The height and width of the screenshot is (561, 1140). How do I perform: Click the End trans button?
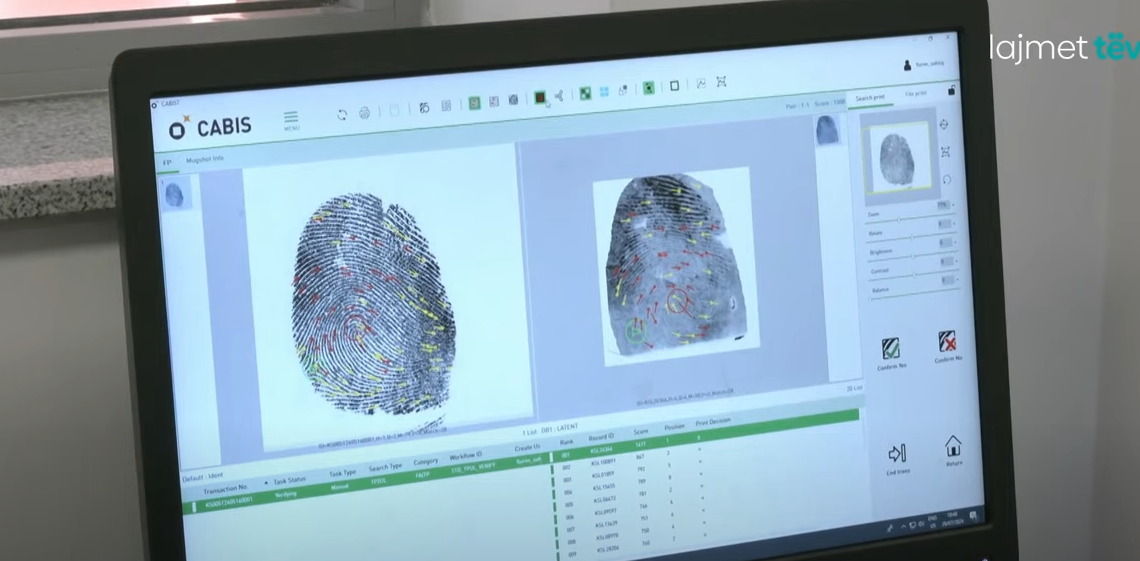click(x=897, y=459)
